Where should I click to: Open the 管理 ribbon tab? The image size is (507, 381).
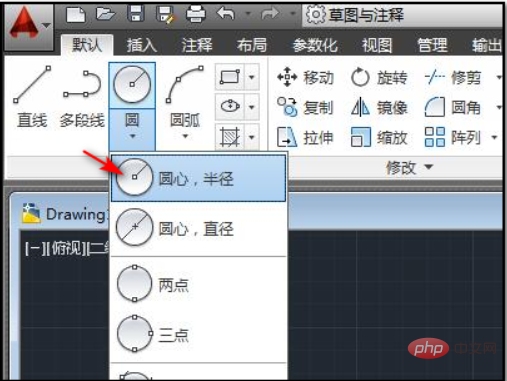[x=432, y=45]
